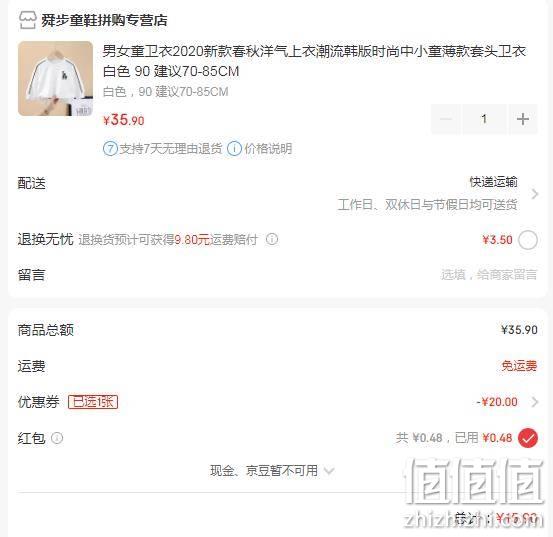The height and width of the screenshot is (537, 553).
Task: Click the 快递运输 delivery method text
Action: tap(493, 182)
